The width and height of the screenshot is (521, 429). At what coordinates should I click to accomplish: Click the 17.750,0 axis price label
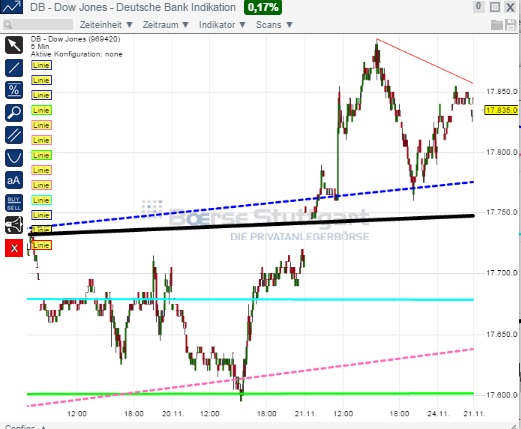click(x=502, y=212)
